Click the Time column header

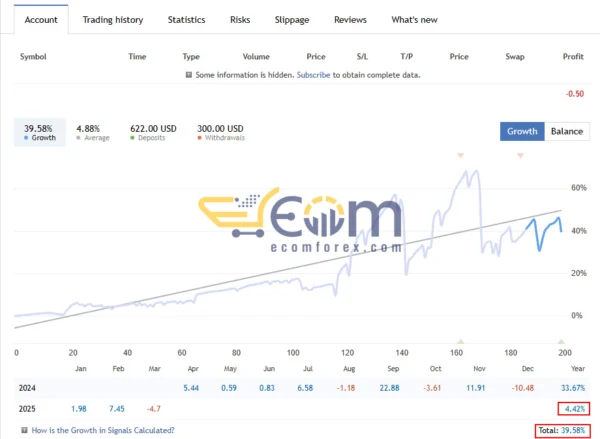[x=137, y=57]
